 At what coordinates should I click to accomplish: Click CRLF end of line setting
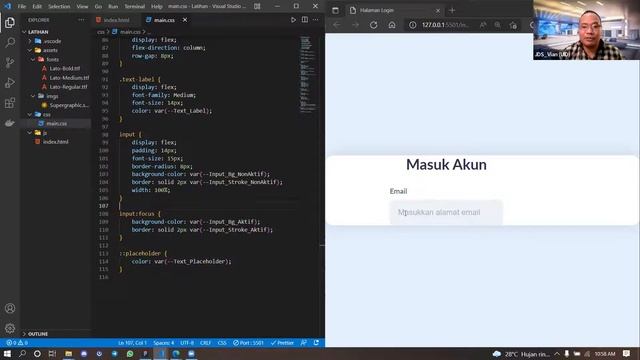click(x=206, y=343)
